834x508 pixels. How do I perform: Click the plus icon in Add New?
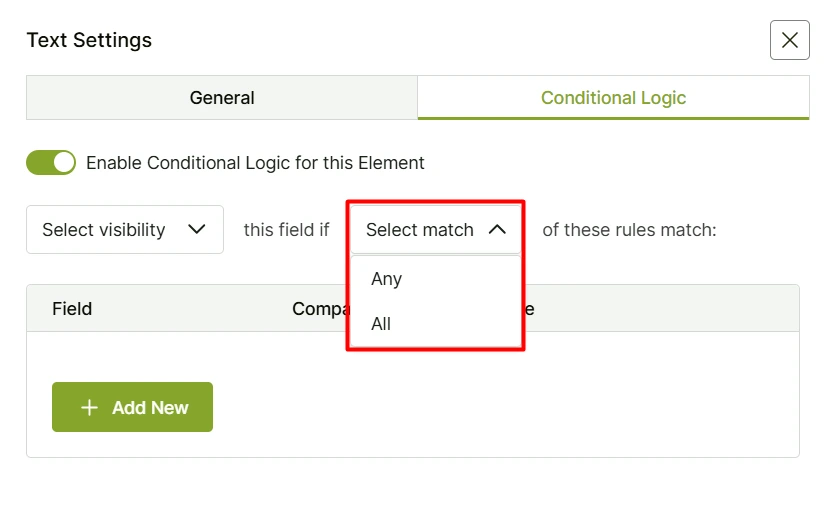tap(90, 408)
